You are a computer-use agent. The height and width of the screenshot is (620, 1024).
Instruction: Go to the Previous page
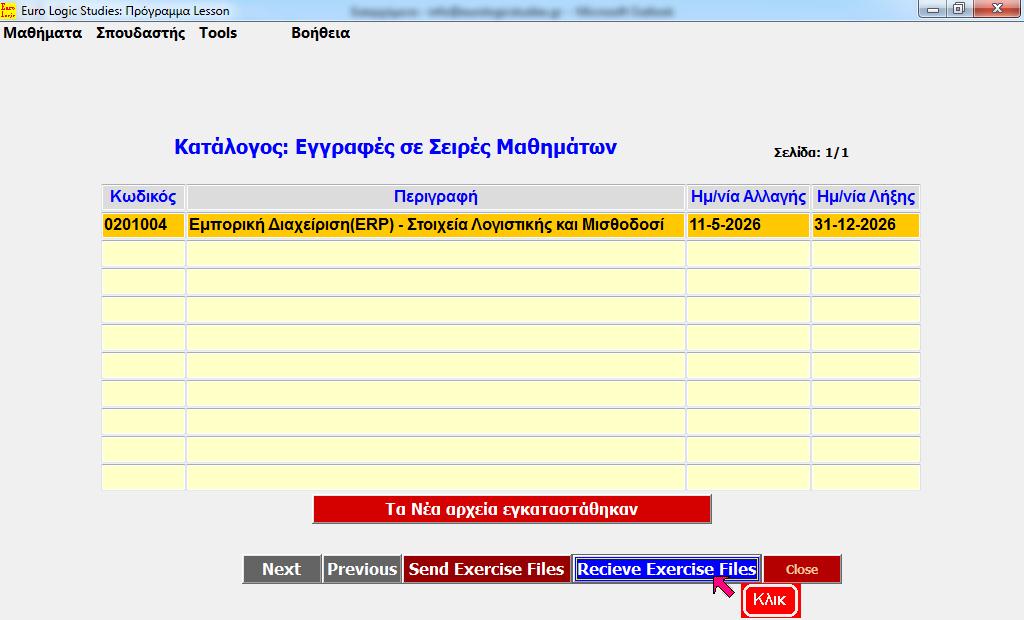(362, 569)
